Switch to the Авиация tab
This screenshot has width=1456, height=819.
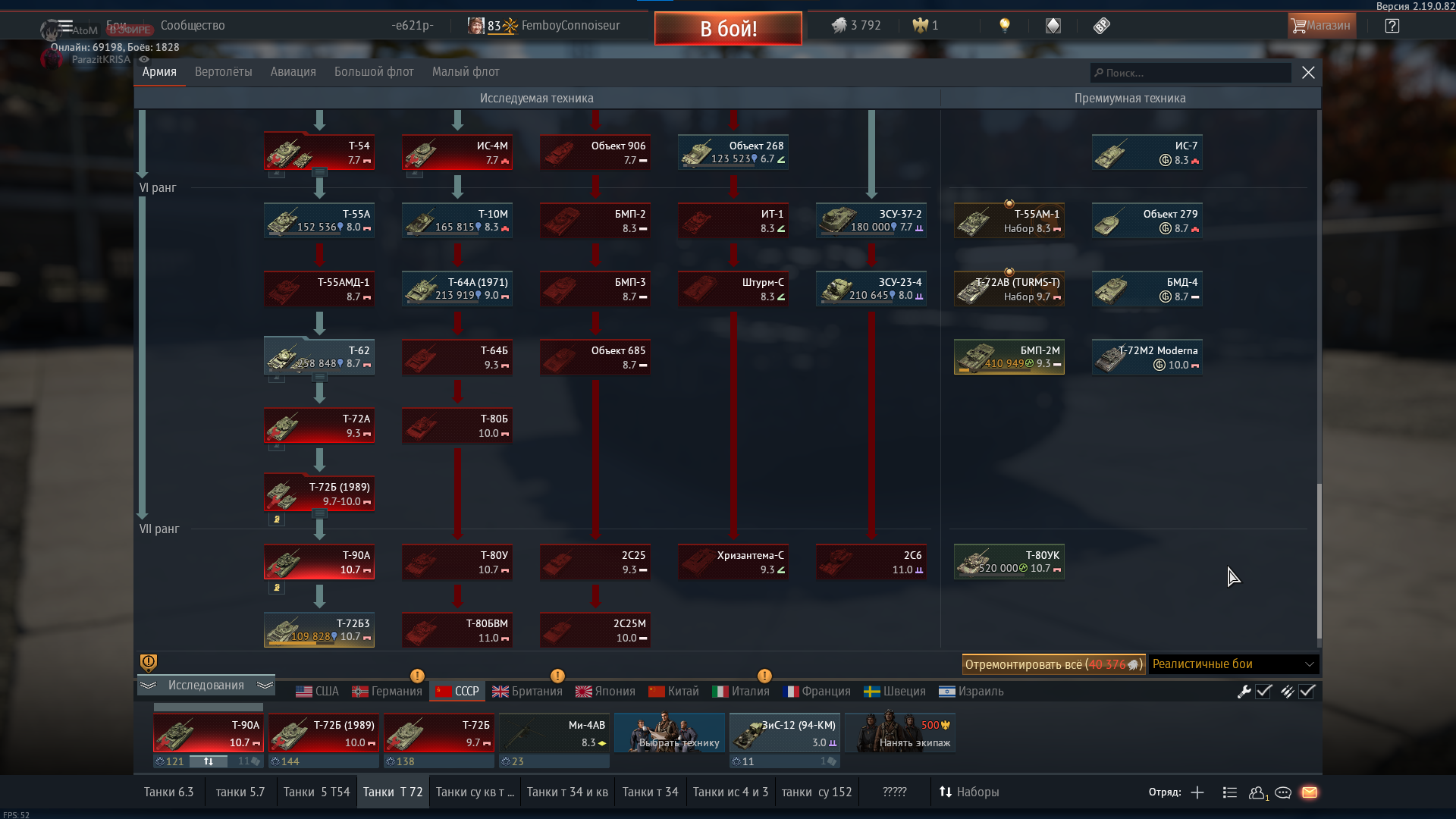tap(293, 72)
